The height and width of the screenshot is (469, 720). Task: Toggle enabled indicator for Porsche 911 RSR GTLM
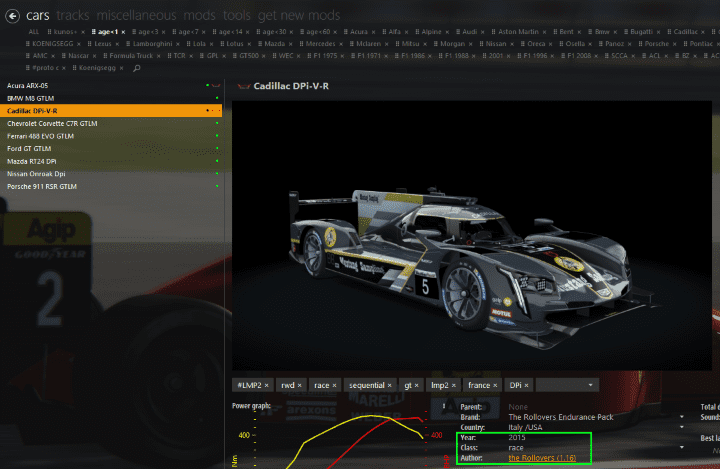[x=216, y=186]
